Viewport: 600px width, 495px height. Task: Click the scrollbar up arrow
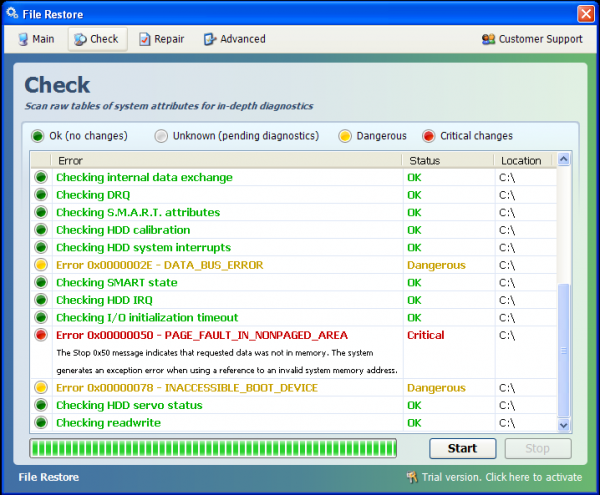coord(563,159)
